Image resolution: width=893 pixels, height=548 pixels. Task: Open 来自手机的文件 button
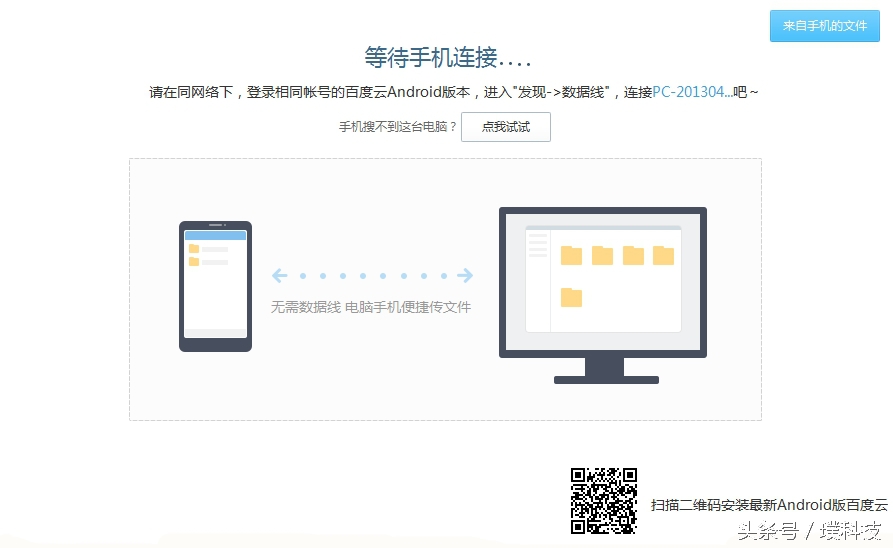click(x=825, y=26)
